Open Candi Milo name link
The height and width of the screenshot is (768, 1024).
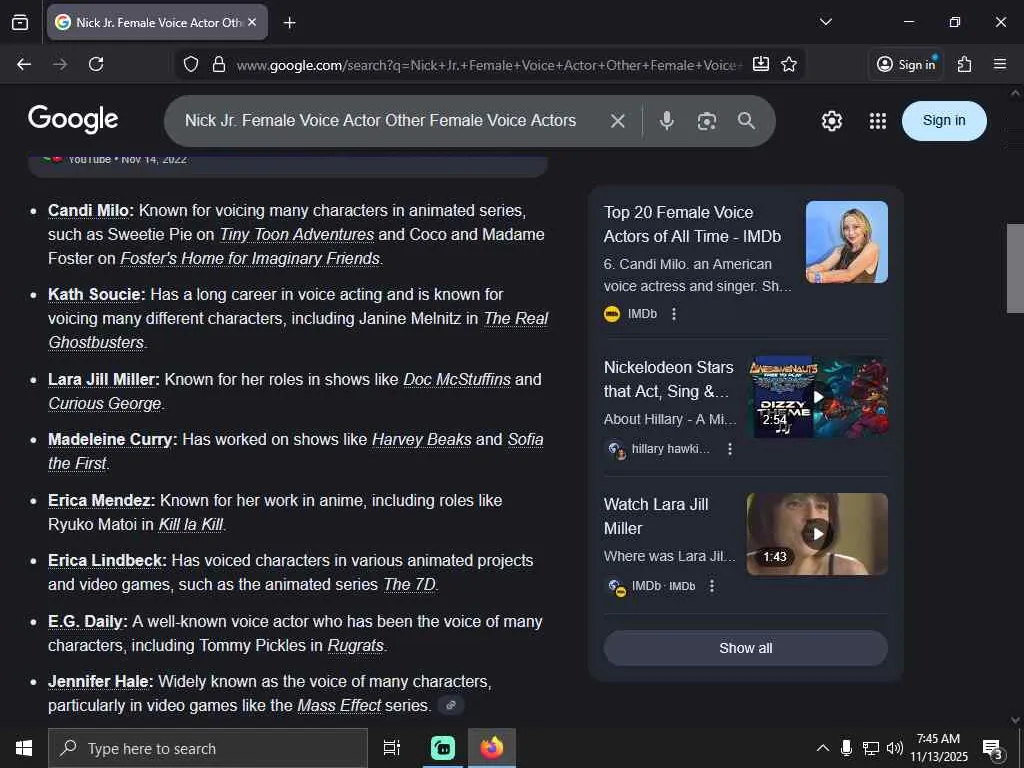(x=90, y=211)
